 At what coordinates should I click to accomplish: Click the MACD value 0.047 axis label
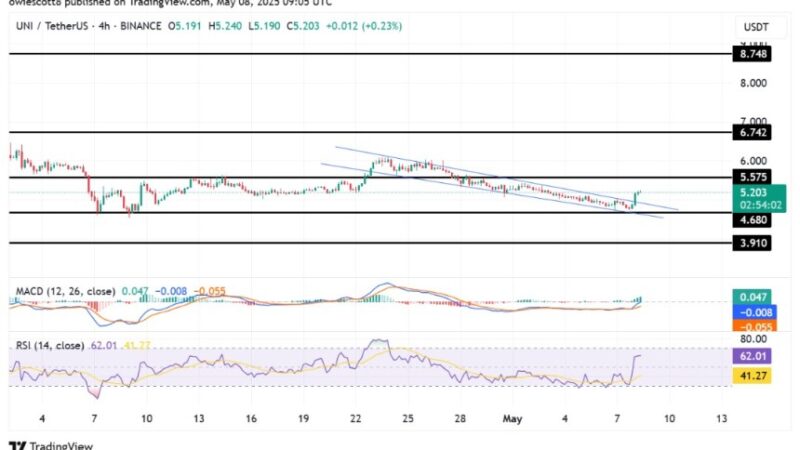[x=752, y=297]
